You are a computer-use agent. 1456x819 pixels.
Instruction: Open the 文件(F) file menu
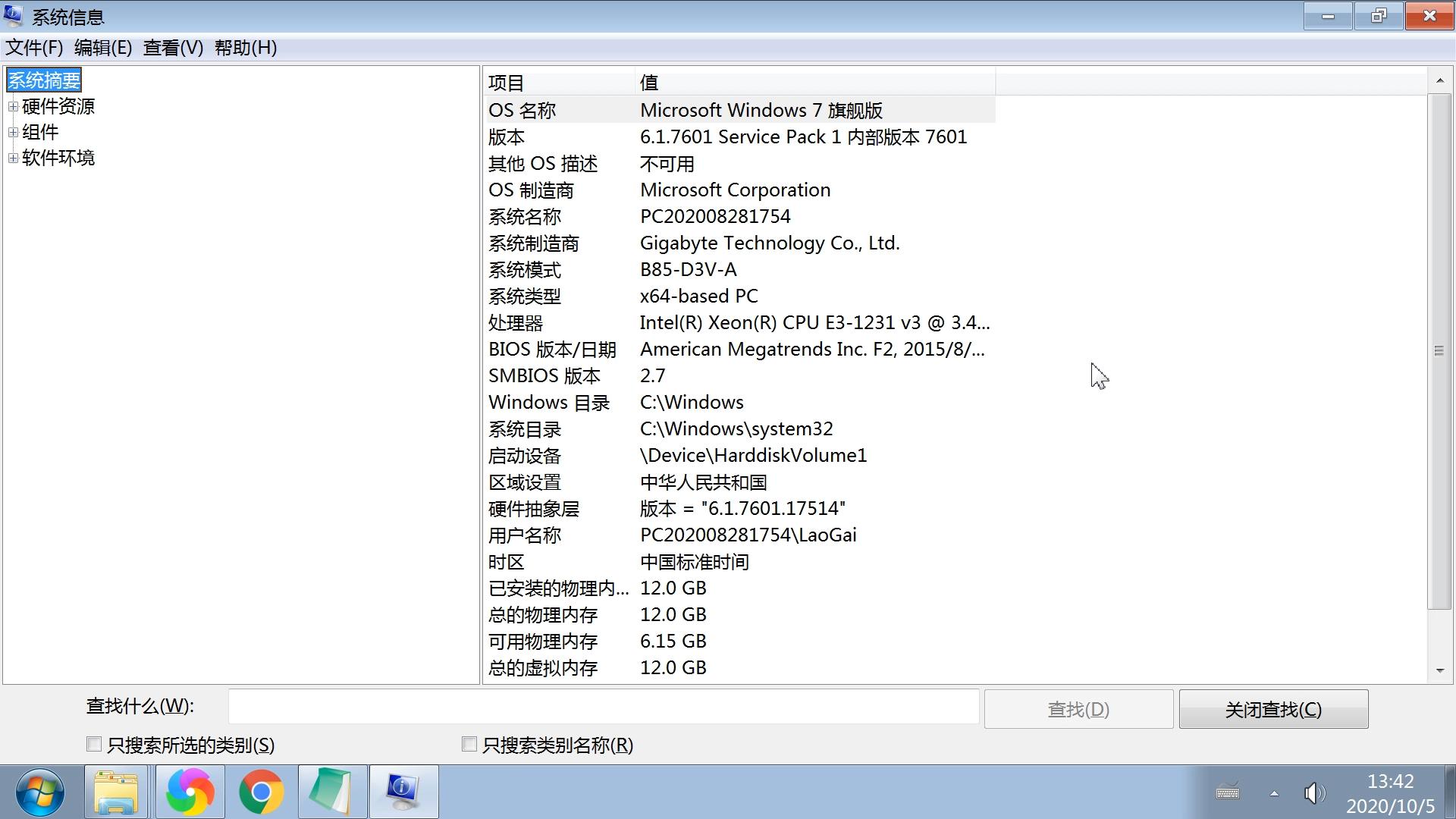[33, 48]
